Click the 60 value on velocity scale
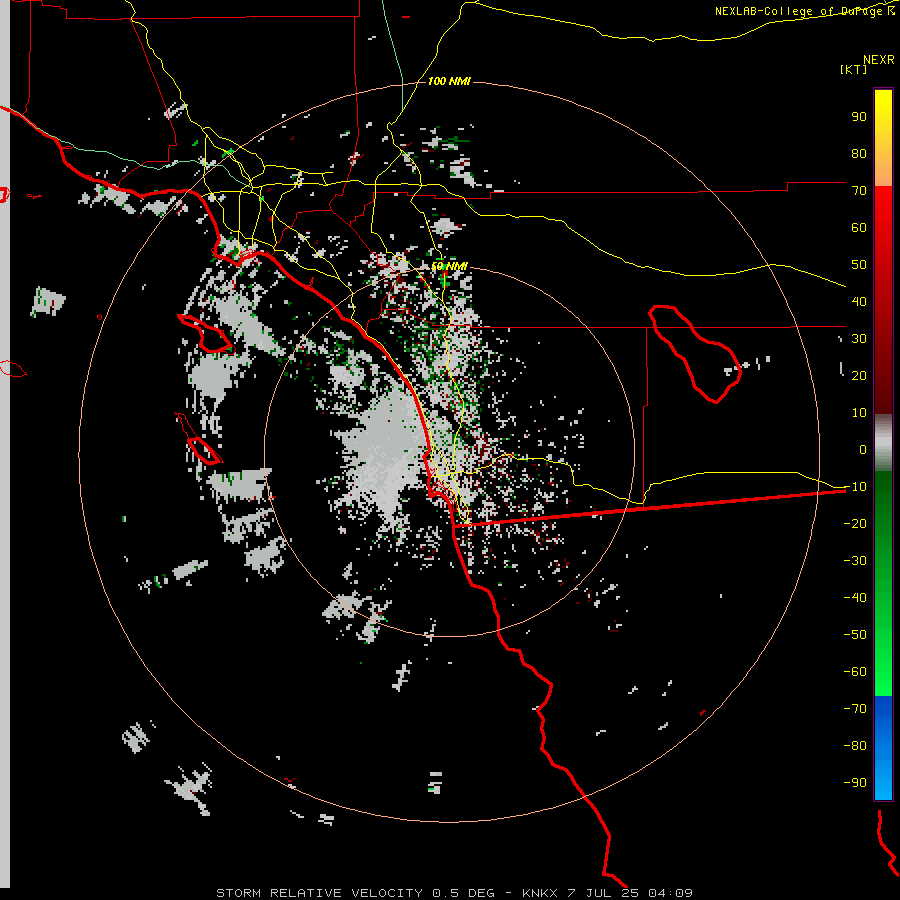The height and width of the screenshot is (900, 900). click(859, 227)
